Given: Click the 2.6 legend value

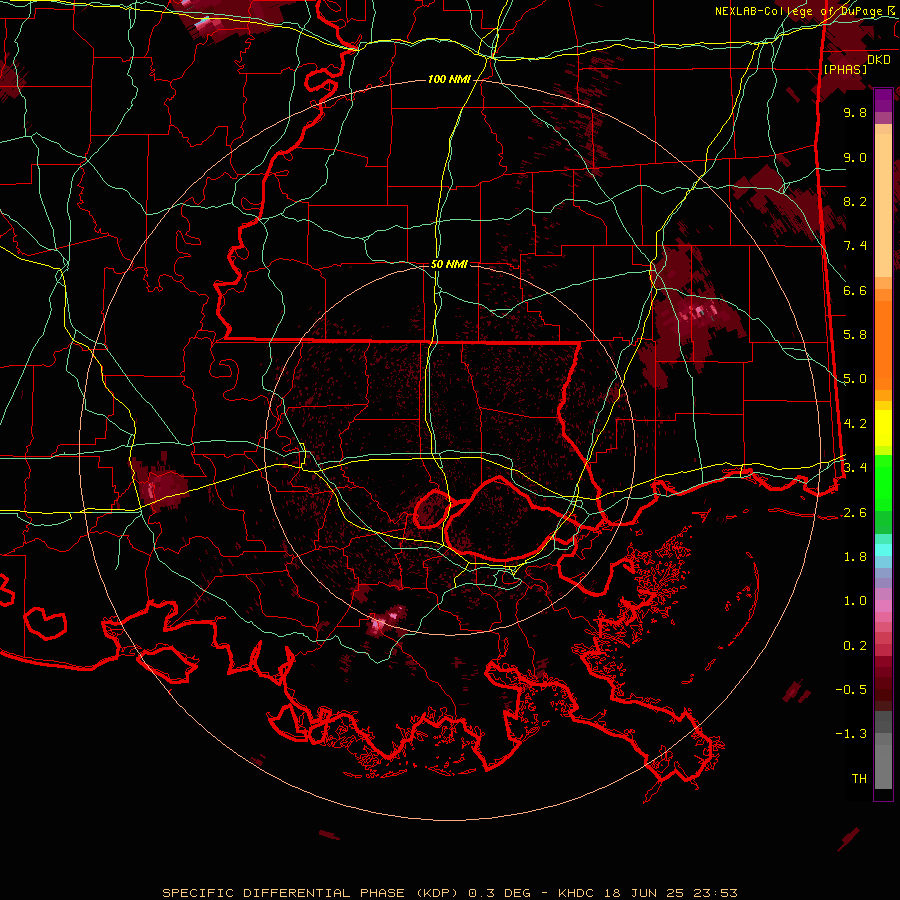Looking at the screenshot, I should (855, 512).
